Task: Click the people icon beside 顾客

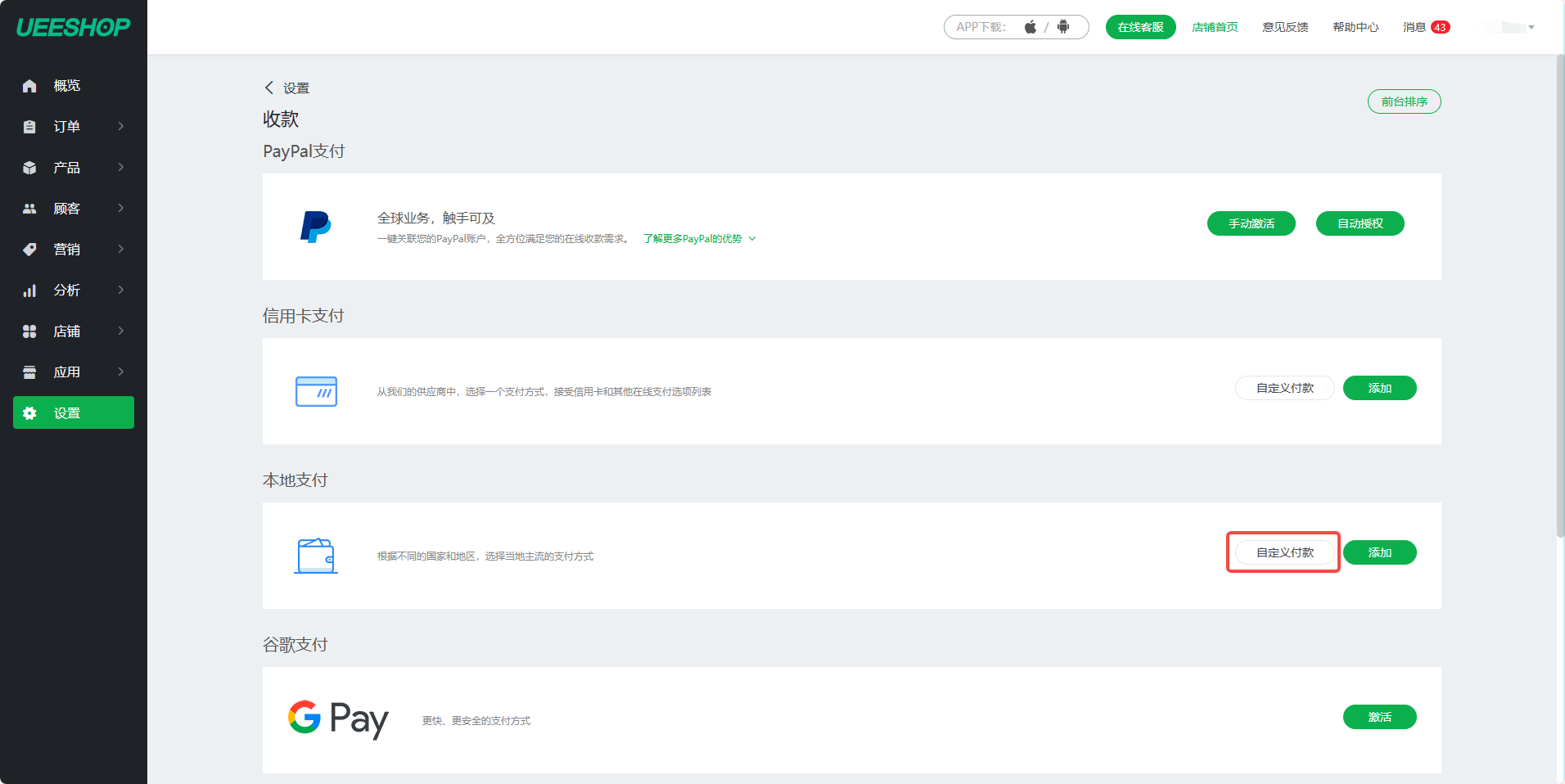Action: click(x=29, y=209)
